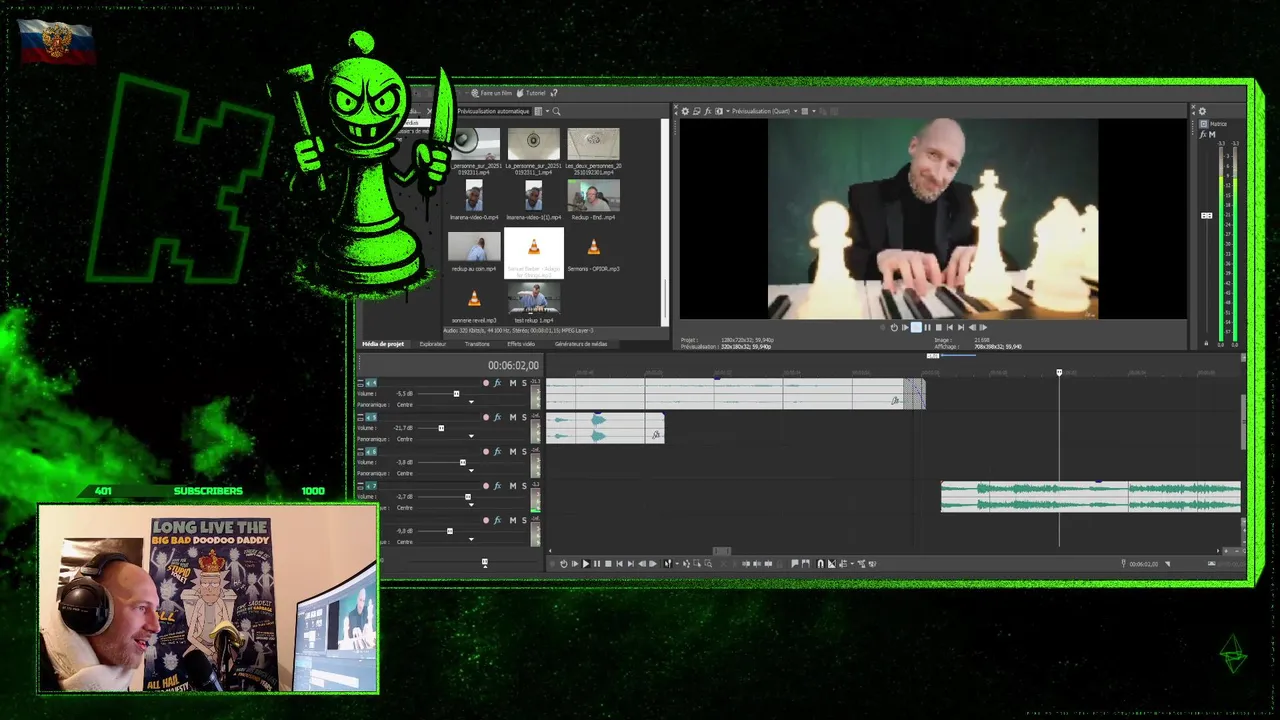Adjust track 5 volume slider at -21,7 dB
Image resolution: width=1280 pixels, height=720 pixels.
(x=441, y=428)
